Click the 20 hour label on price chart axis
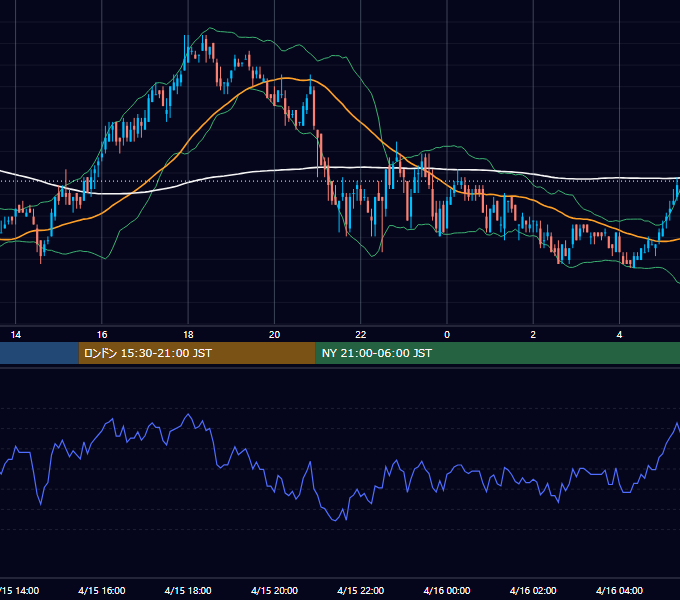This screenshot has height=600, width=680. pos(275,335)
